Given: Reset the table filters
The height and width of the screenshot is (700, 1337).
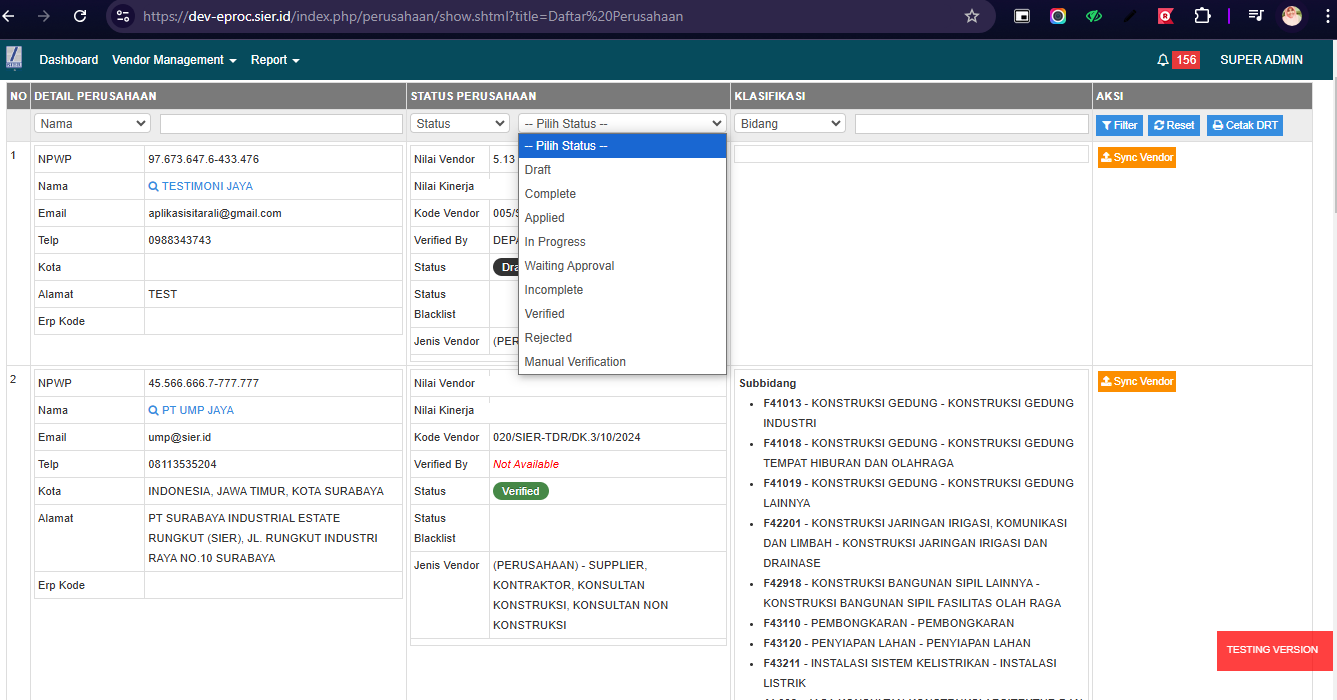Looking at the screenshot, I should (1173, 125).
